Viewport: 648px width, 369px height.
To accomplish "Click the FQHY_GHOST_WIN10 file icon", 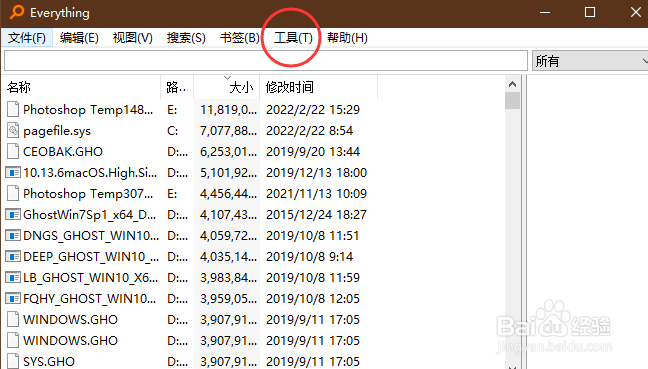I will [x=13, y=298].
